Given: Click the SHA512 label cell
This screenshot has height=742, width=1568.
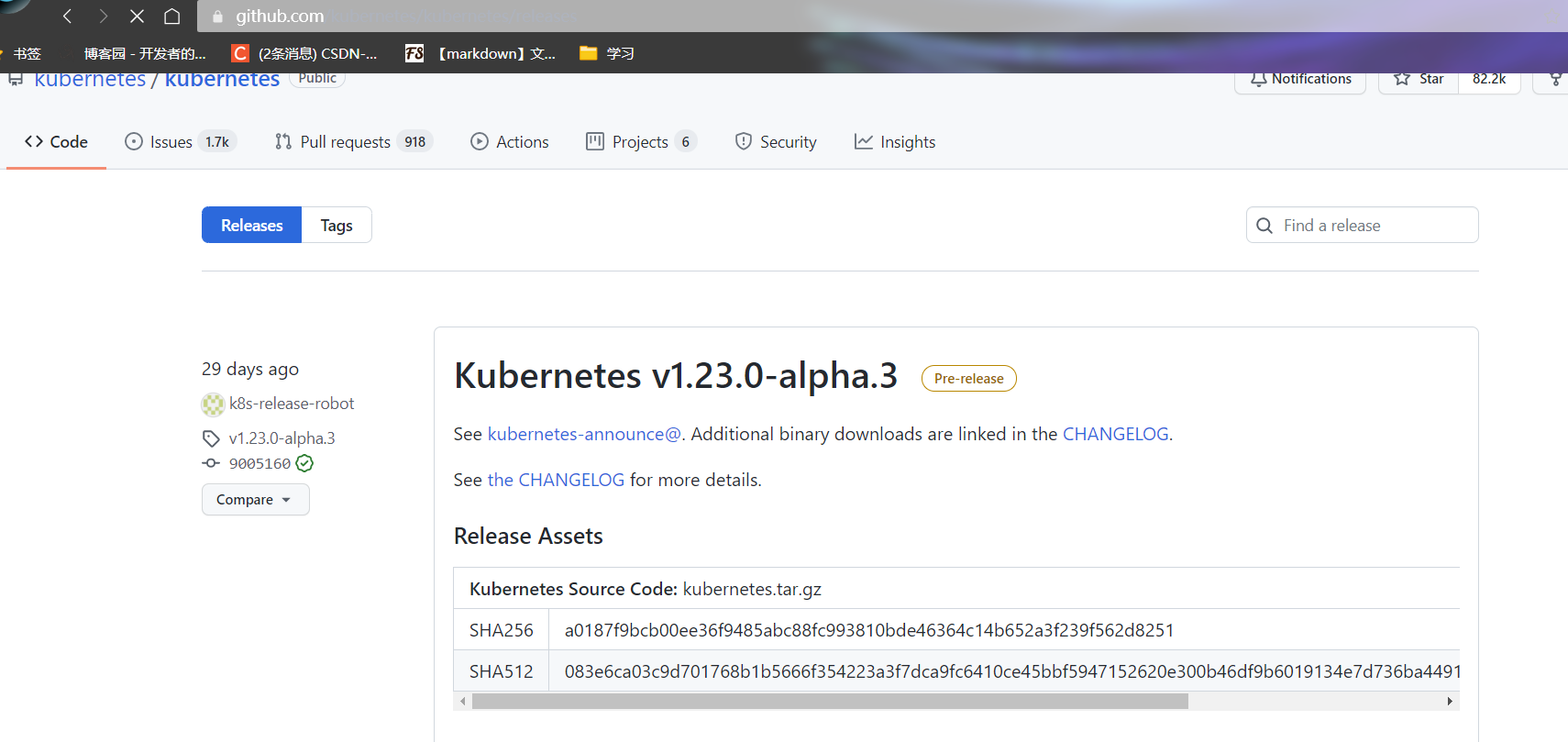Looking at the screenshot, I should (502, 671).
